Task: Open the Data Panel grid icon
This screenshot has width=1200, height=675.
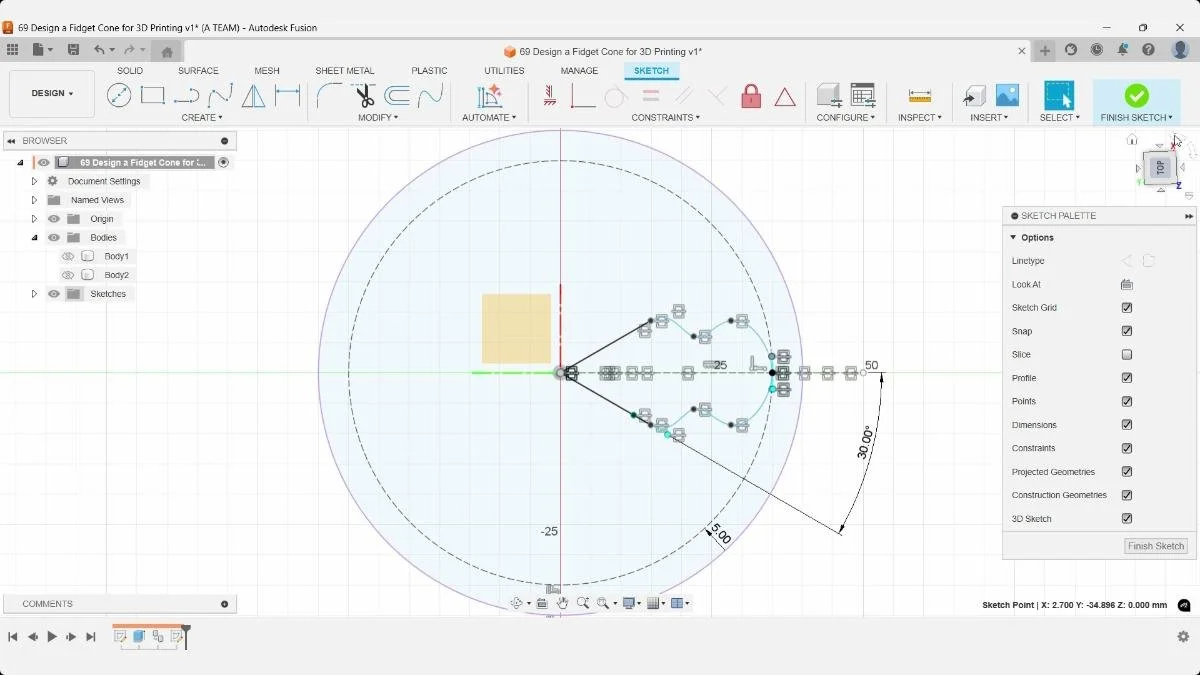Action: (12, 49)
